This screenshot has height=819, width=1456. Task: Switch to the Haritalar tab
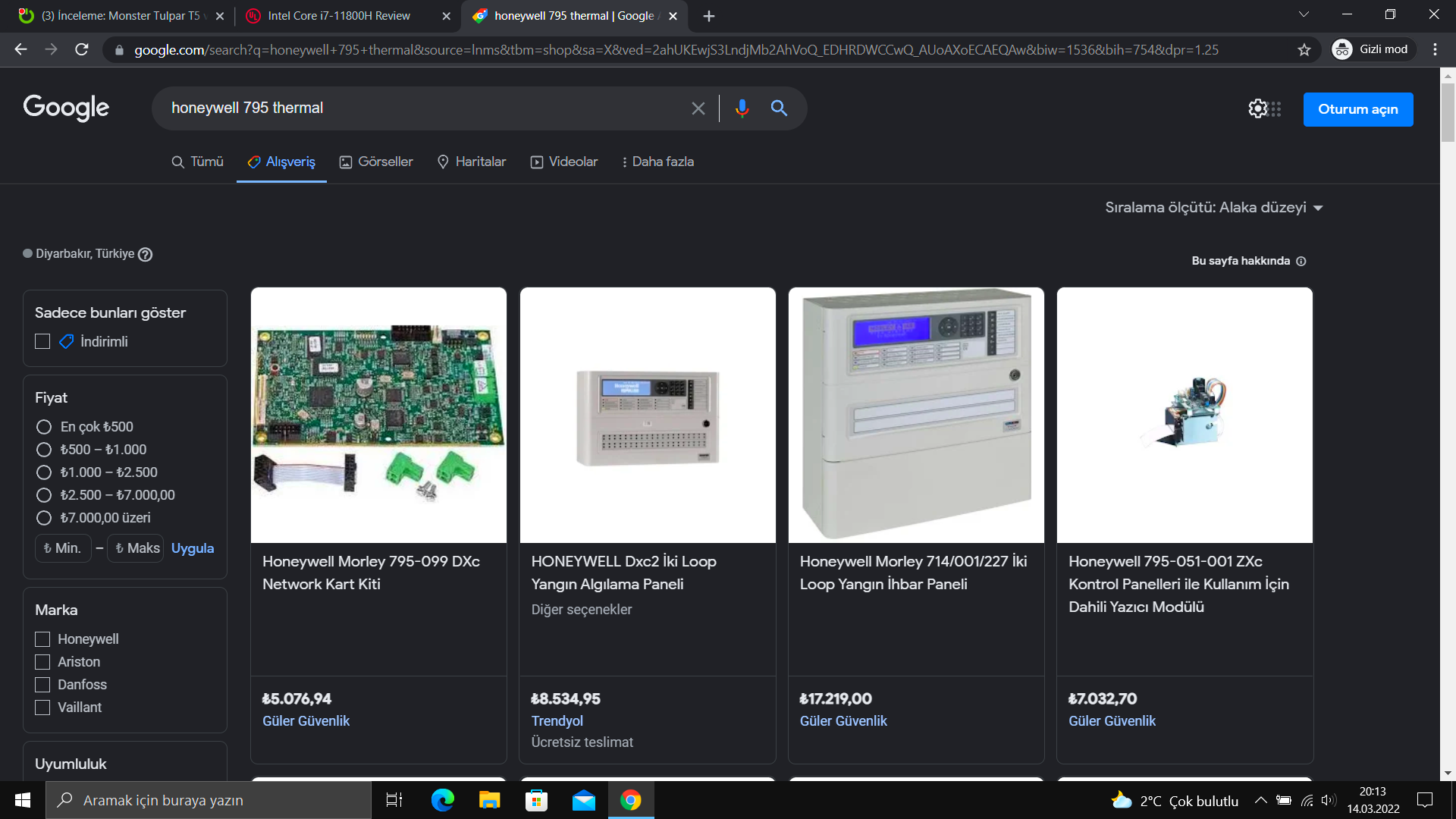[x=472, y=162]
